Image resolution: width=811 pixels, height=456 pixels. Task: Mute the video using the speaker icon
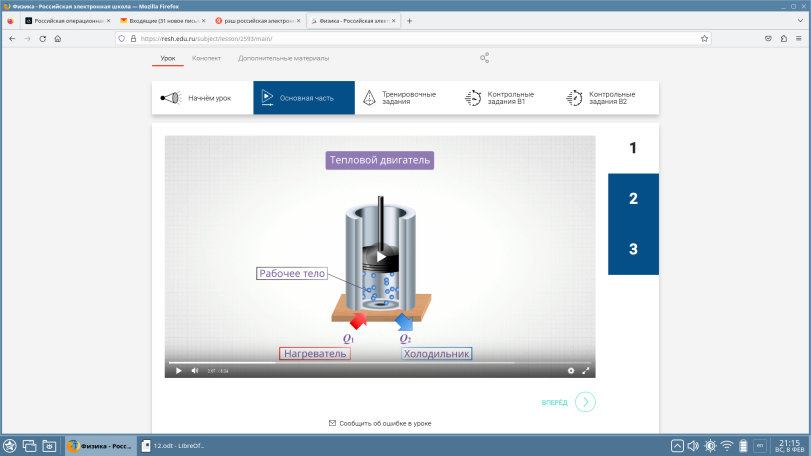click(x=195, y=370)
